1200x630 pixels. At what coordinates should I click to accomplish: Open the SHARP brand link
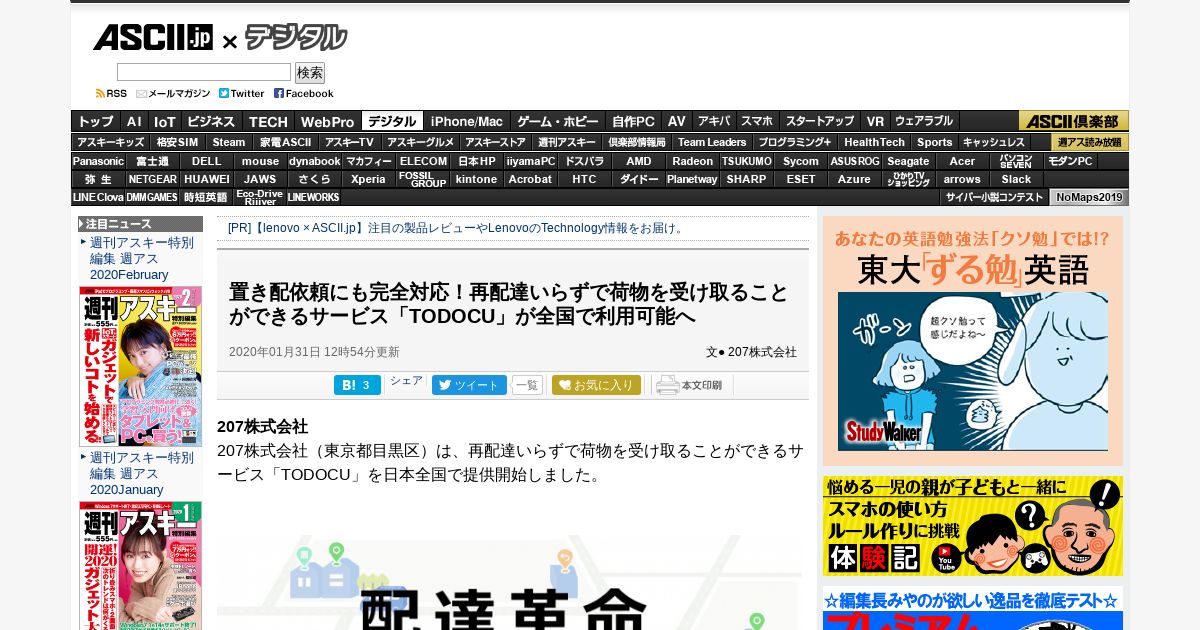(747, 180)
